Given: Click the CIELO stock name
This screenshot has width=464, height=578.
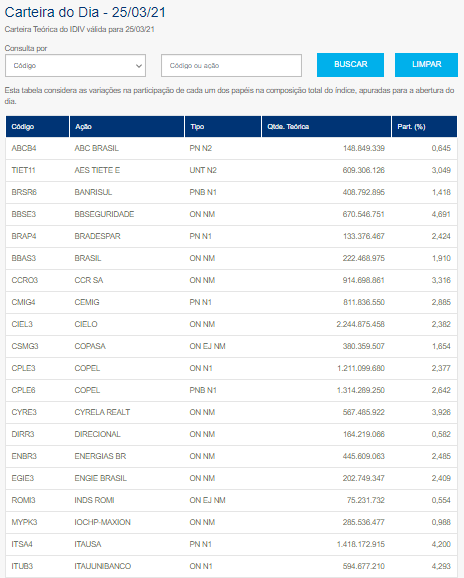Looking at the screenshot, I should [86, 324].
